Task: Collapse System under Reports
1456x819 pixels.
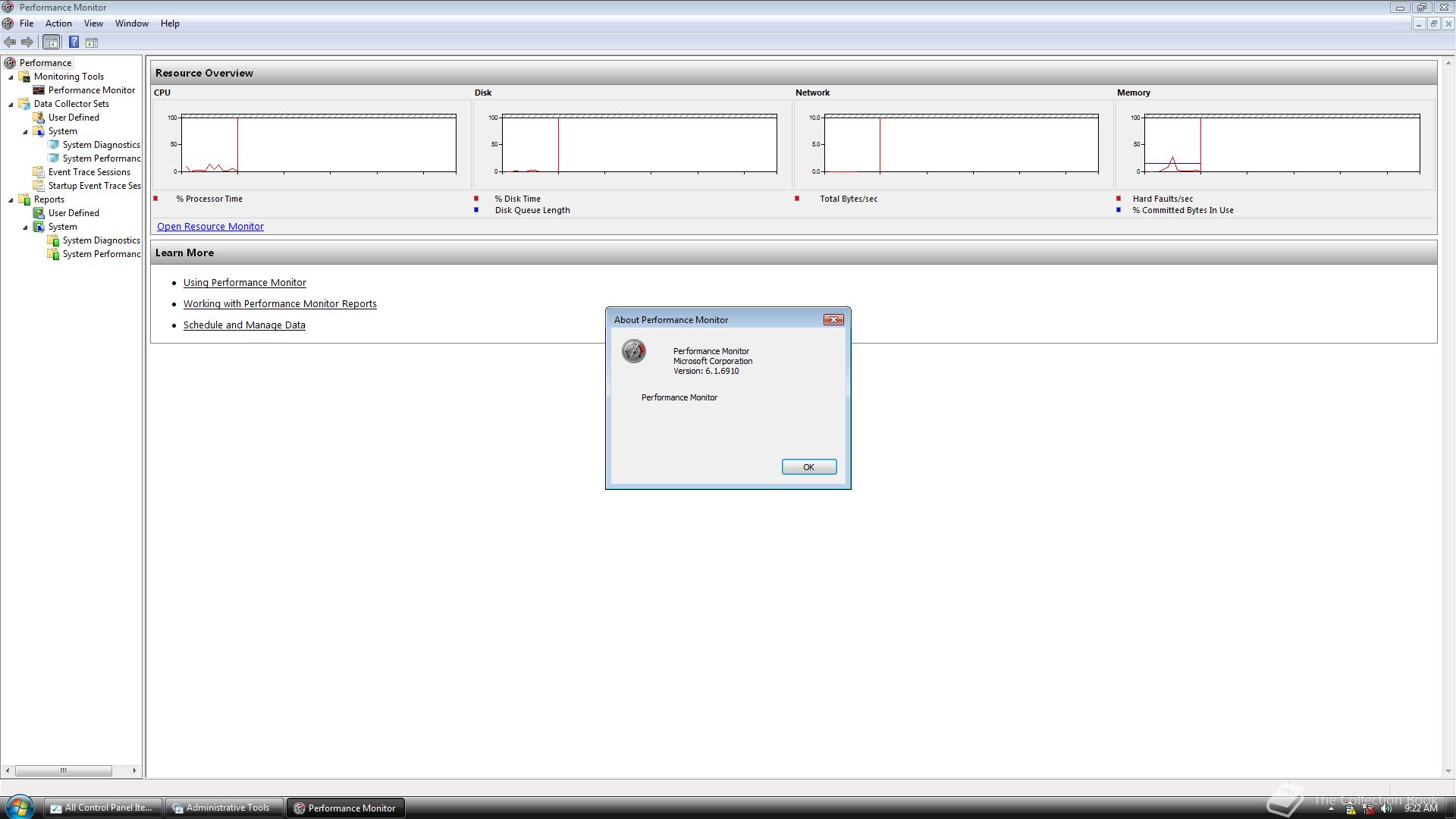Action: [x=25, y=227]
